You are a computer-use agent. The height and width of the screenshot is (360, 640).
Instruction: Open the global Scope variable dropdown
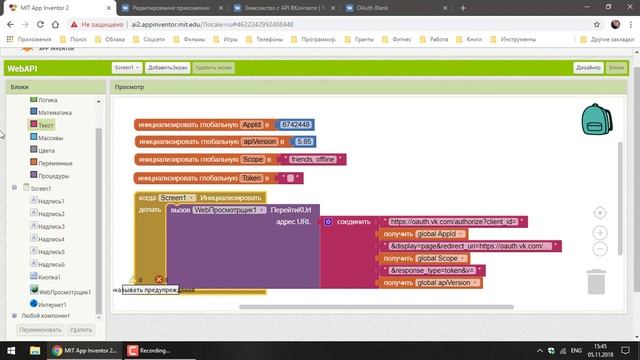442,258
